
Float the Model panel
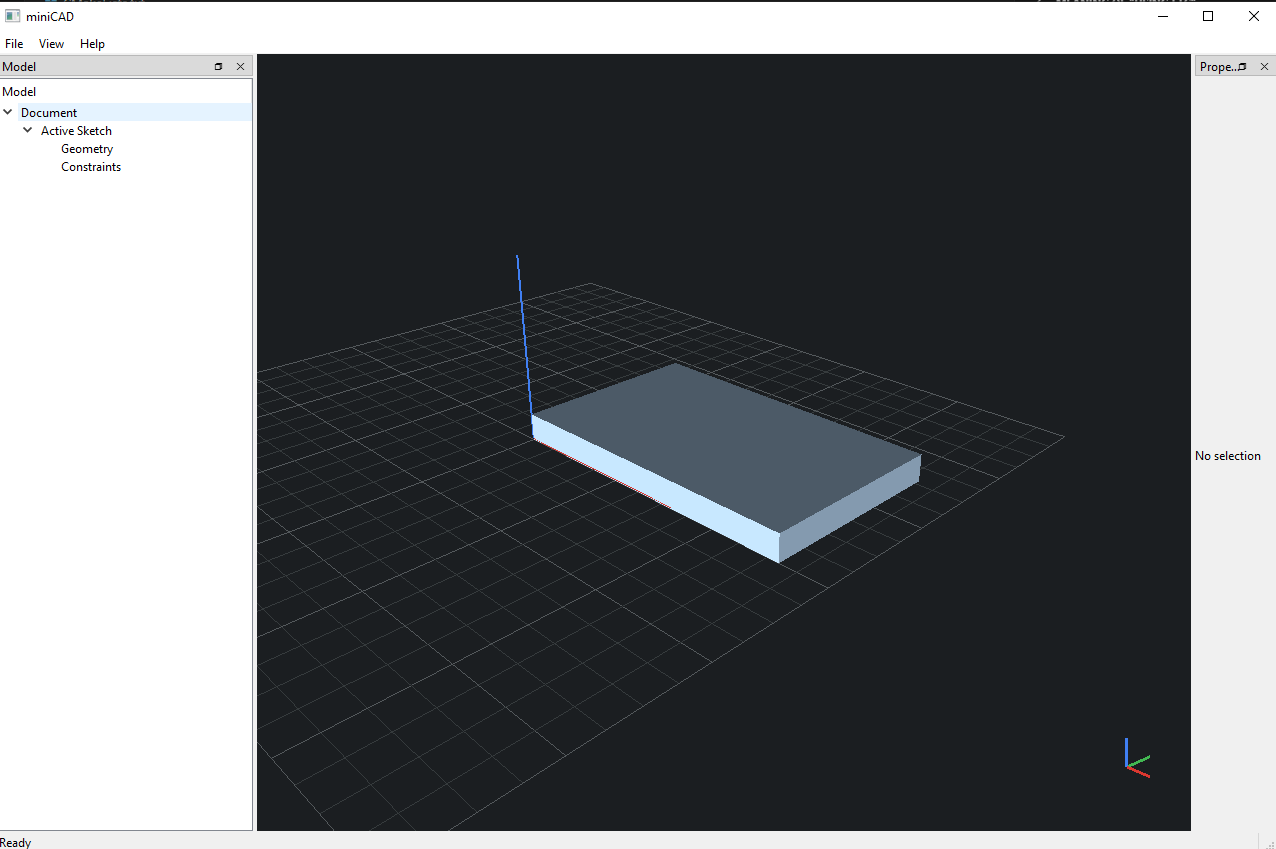[x=219, y=66]
